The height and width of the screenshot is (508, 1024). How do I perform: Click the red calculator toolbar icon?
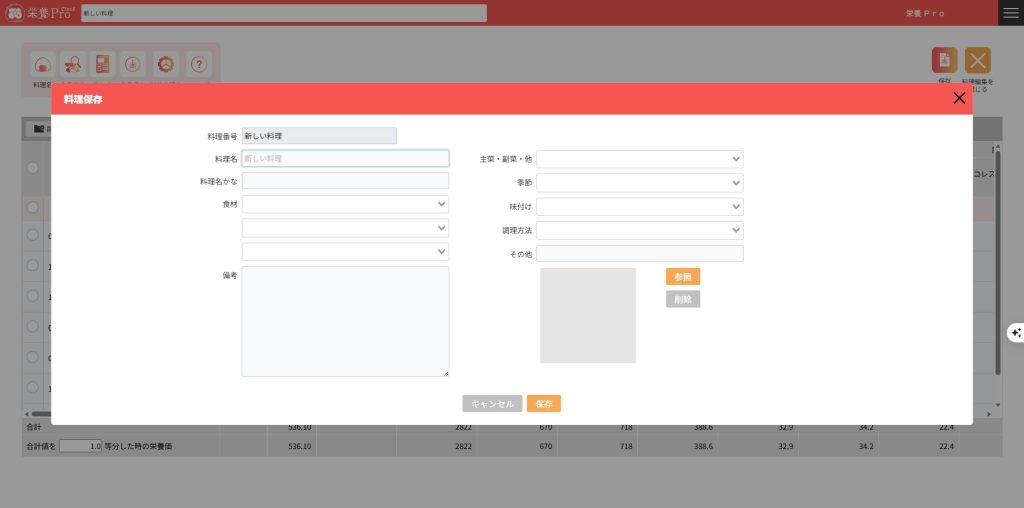[x=103, y=65]
